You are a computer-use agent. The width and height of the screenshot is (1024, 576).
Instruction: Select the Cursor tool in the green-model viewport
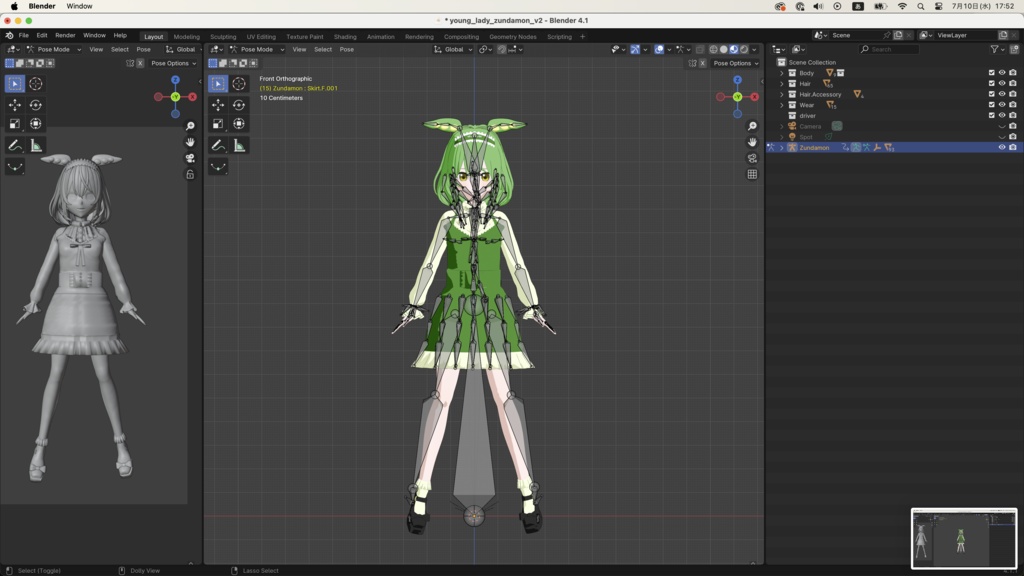click(x=239, y=84)
